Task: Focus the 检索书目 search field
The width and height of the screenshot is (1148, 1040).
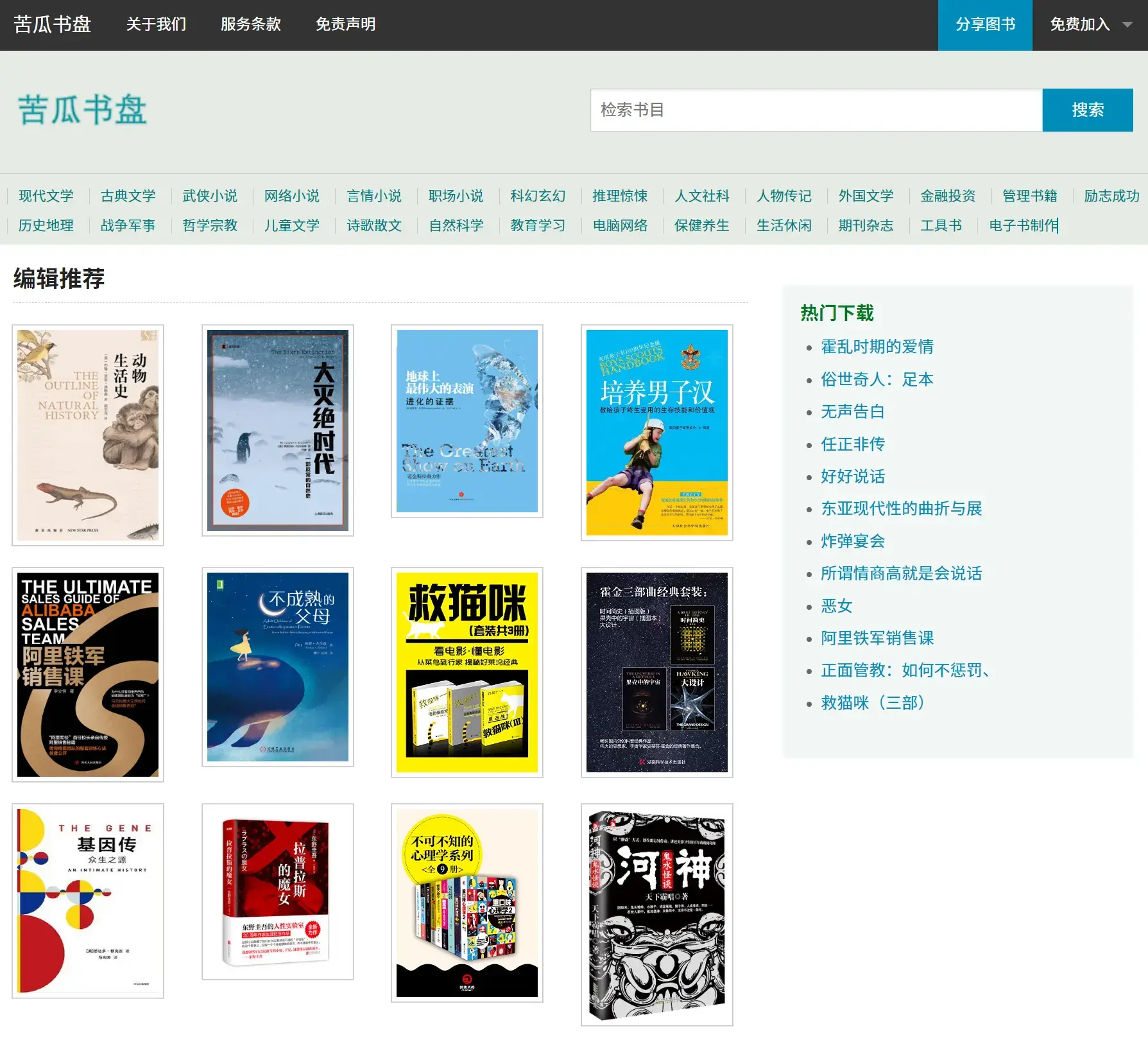Action: 816,110
